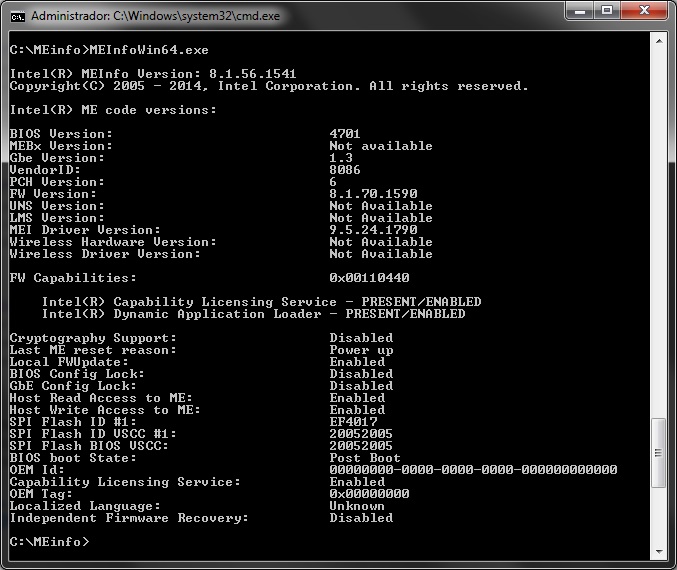Screen dimensions: 677x570
Task: Click the command 'MEInfoWin64.exe'
Action: pyautogui.click(x=149, y=50)
